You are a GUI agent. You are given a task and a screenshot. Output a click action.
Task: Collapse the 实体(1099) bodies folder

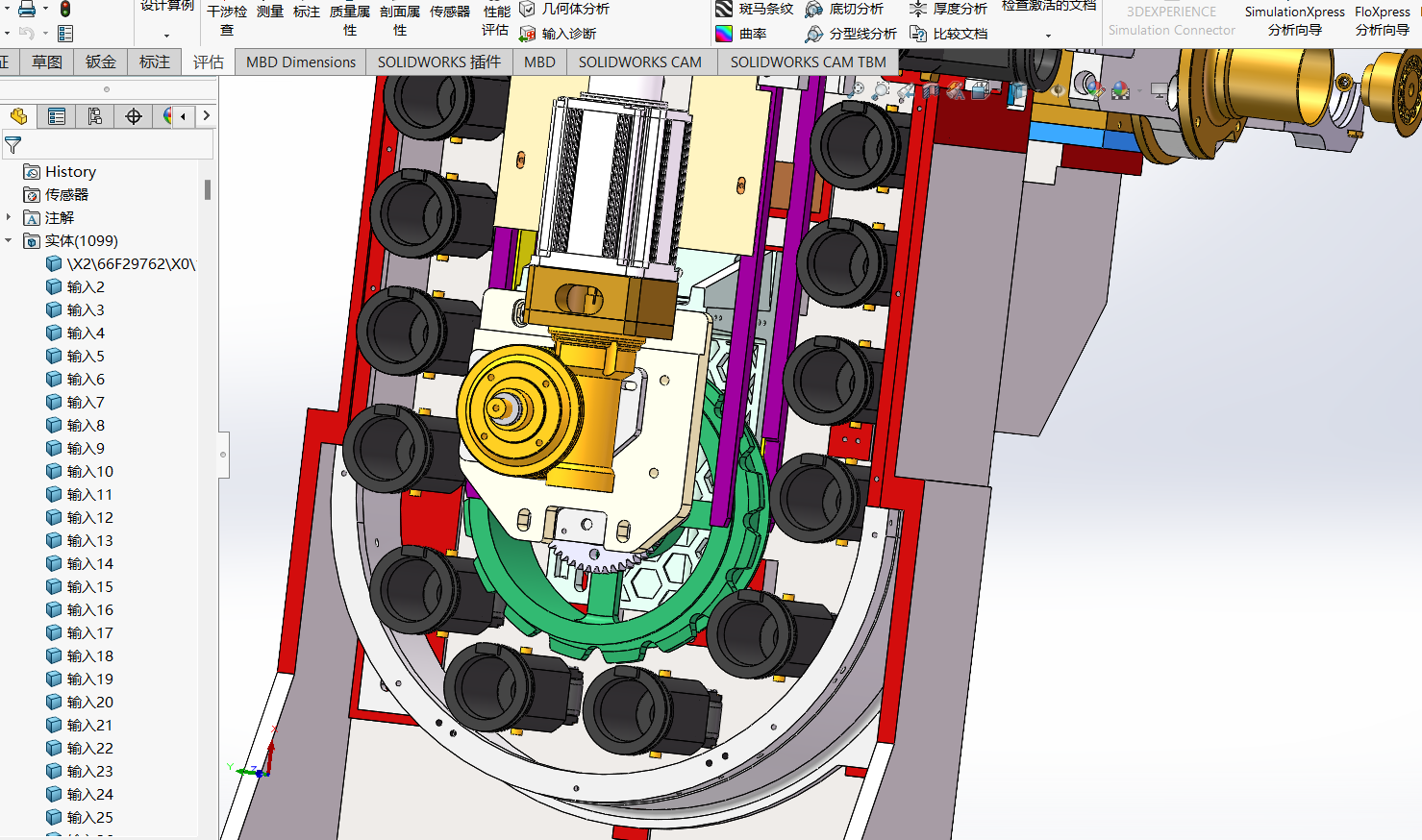[x=9, y=240]
